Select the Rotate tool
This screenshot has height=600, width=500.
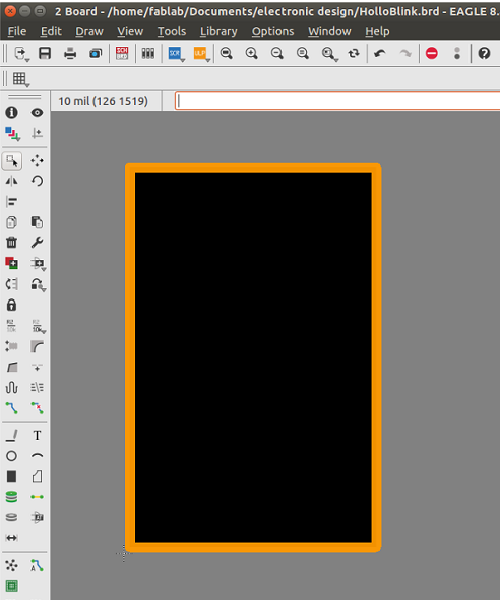click(37, 181)
